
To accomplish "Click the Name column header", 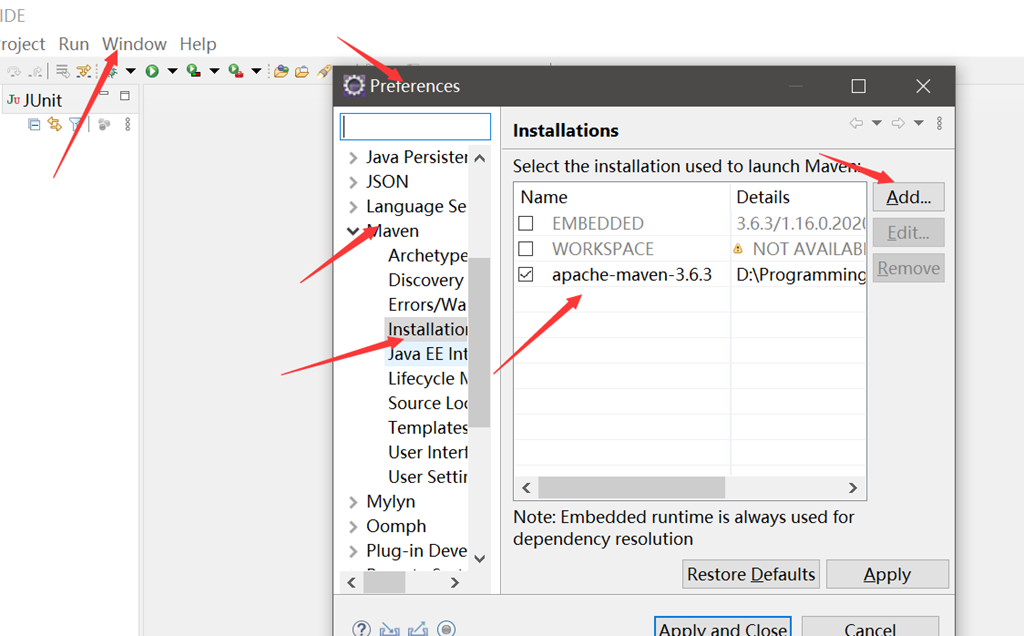I will (x=622, y=197).
